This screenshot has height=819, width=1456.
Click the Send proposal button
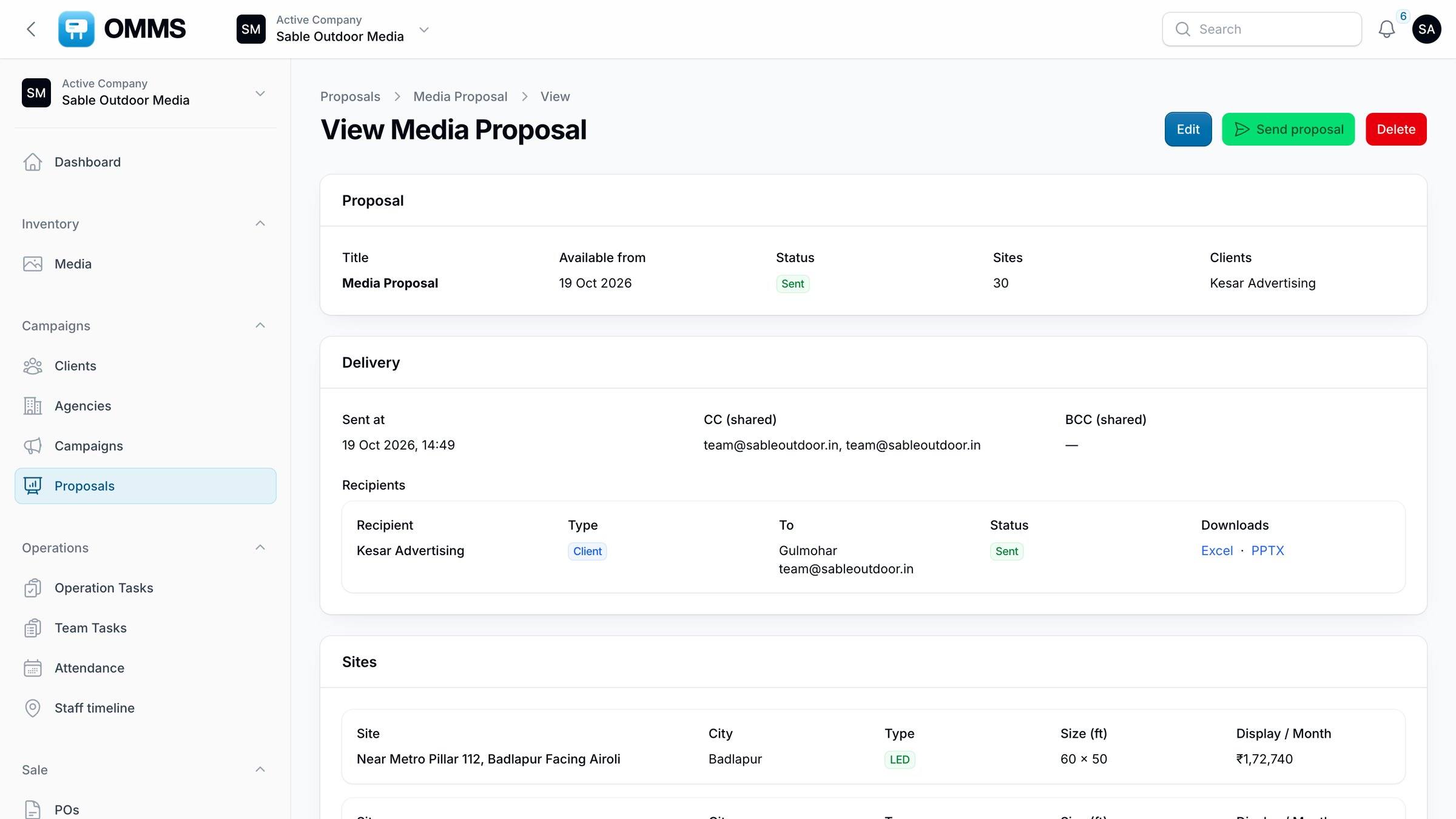(1288, 129)
